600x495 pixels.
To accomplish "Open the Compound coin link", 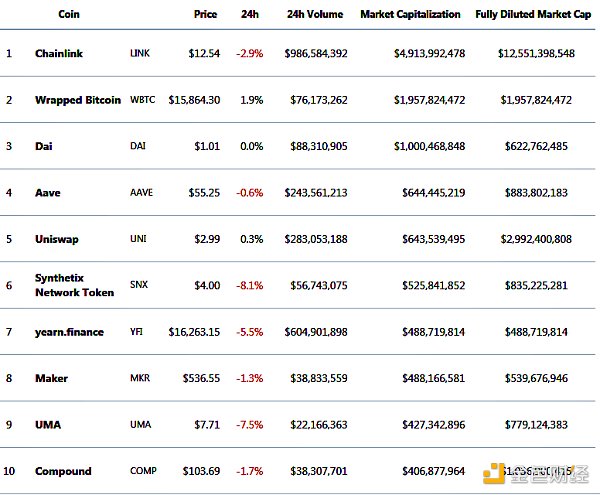I will pyautogui.click(x=63, y=471).
